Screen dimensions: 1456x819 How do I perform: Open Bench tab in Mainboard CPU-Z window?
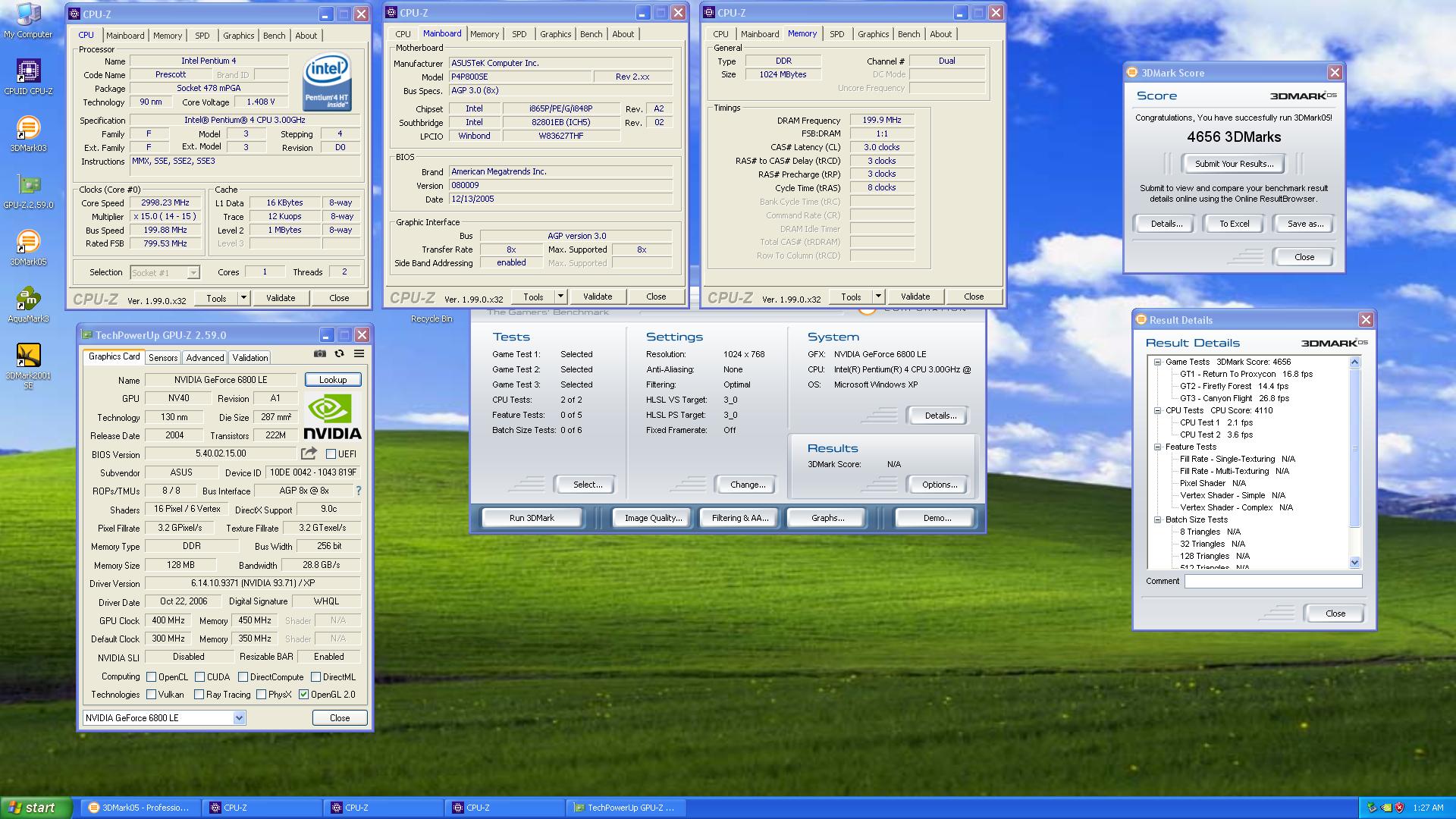point(591,34)
